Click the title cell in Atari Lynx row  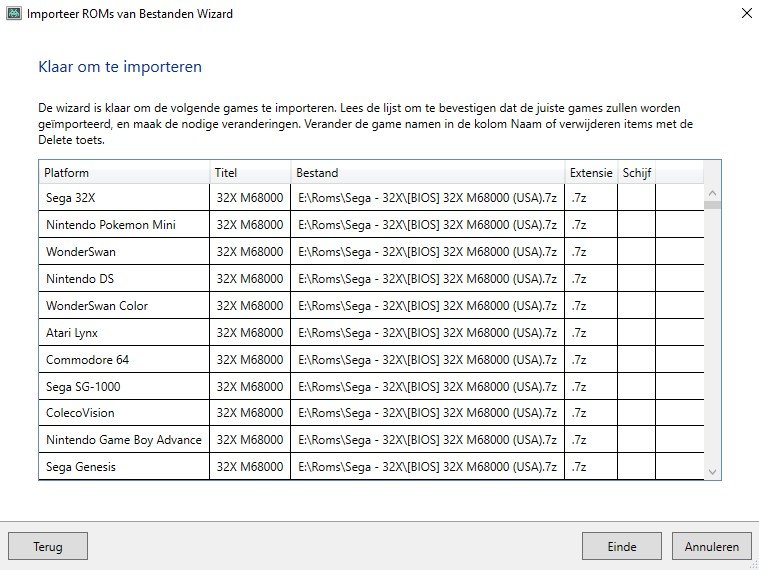[x=250, y=333]
